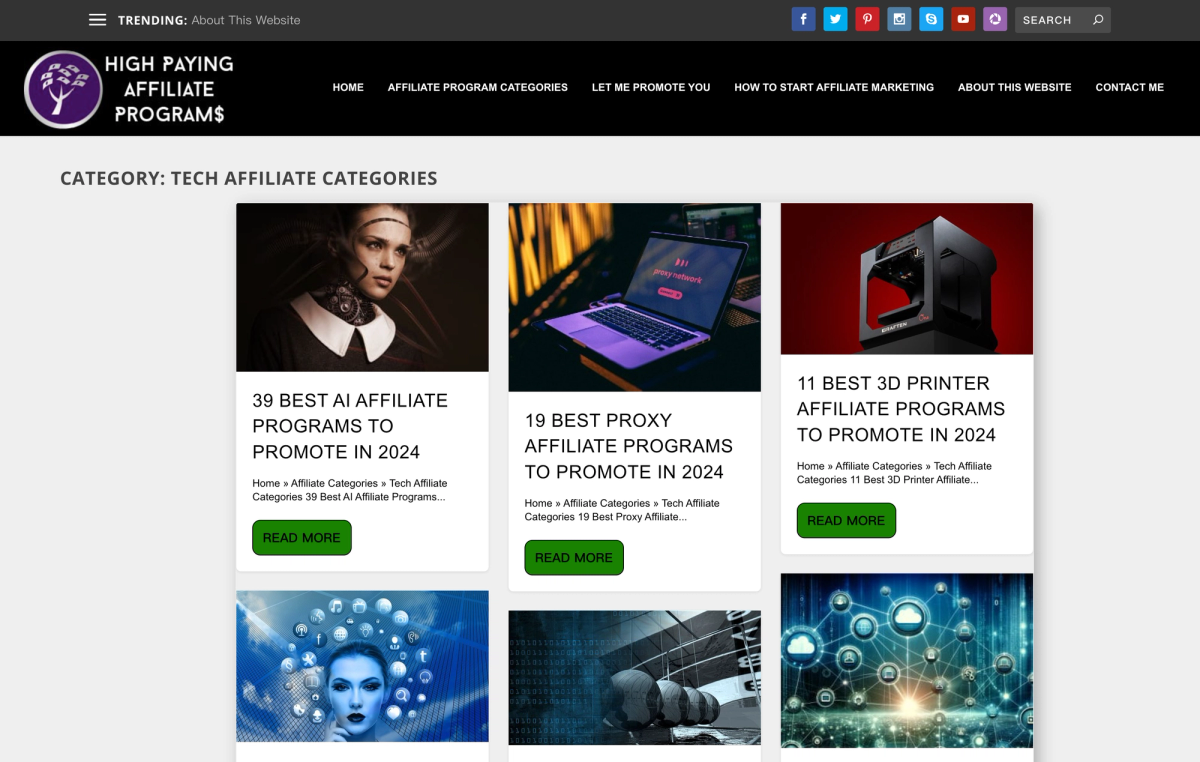The image size is (1200, 762).
Task: Open Let Me Promote You menu item
Action: (x=651, y=87)
